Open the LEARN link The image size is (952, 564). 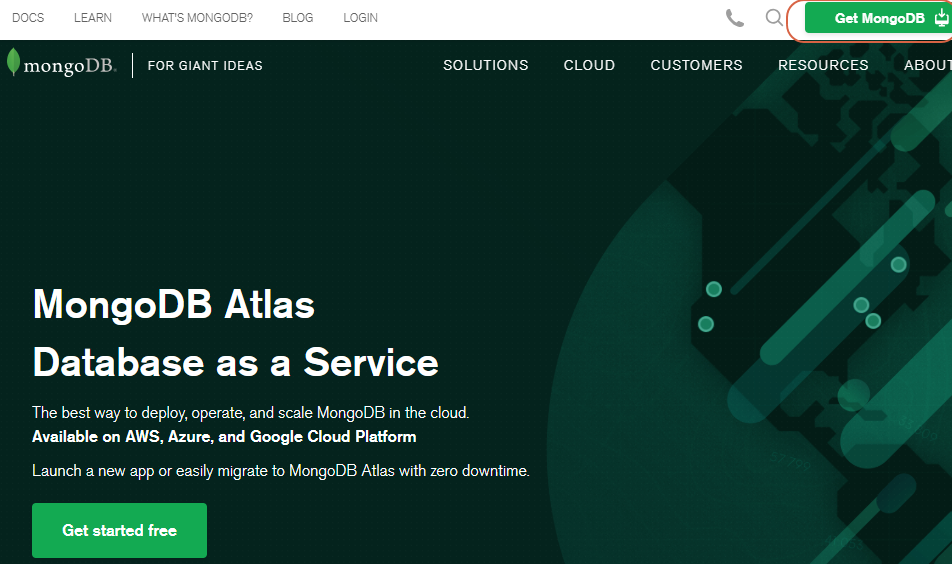[93, 18]
